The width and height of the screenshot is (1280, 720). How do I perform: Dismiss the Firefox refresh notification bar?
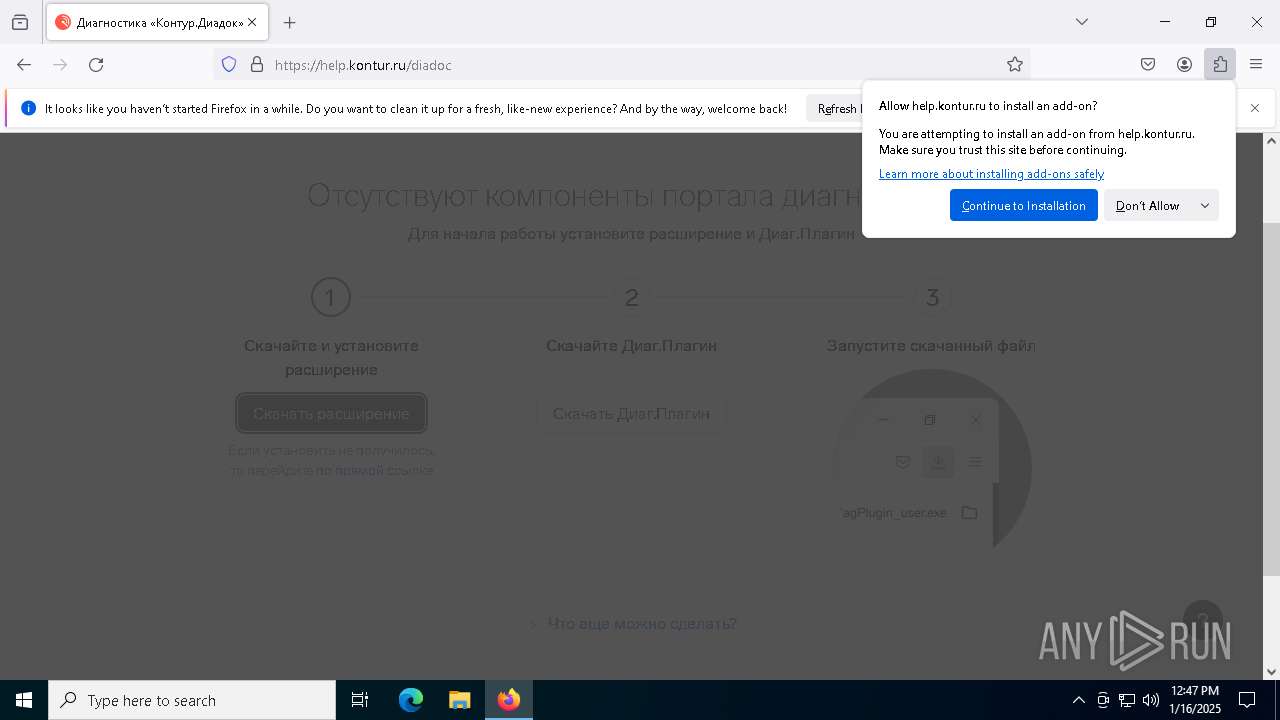point(1255,108)
